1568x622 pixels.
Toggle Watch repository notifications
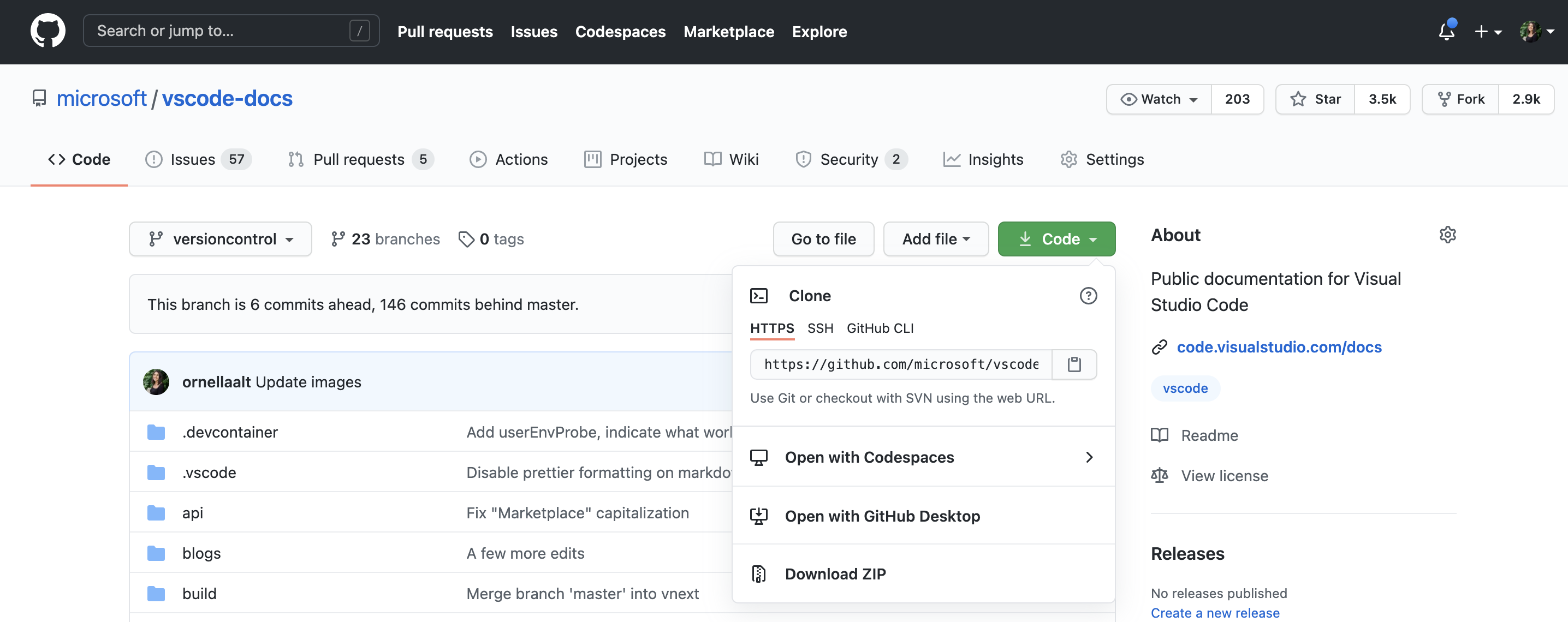pyautogui.click(x=1155, y=99)
